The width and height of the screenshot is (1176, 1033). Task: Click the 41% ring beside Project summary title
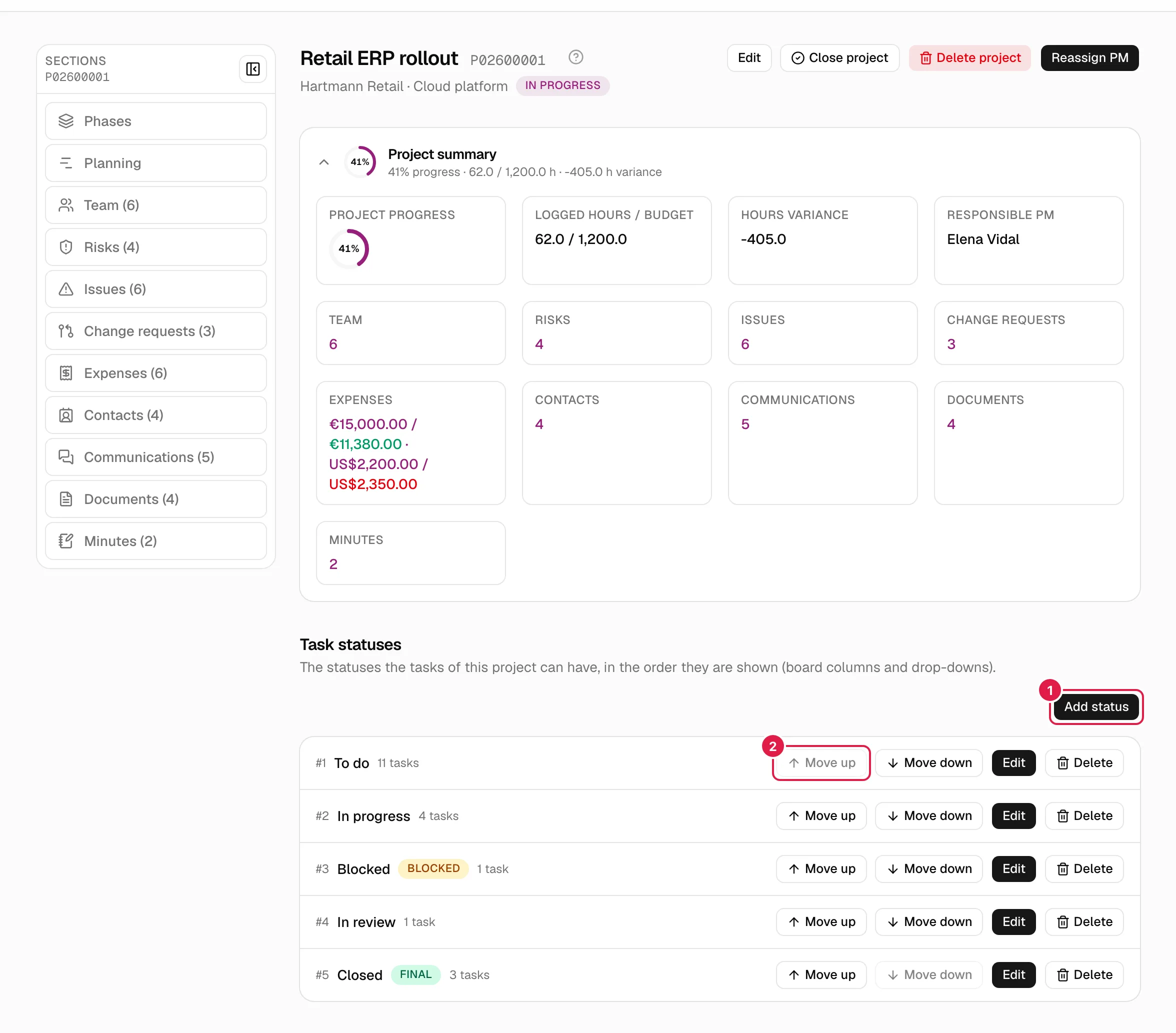[360, 162]
